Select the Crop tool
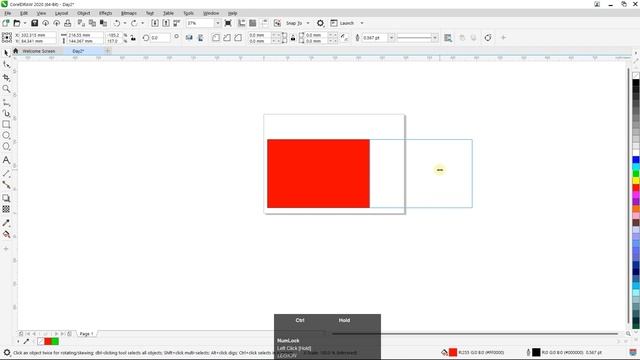Viewport: 640px width, 360px height. coord(6,78)
